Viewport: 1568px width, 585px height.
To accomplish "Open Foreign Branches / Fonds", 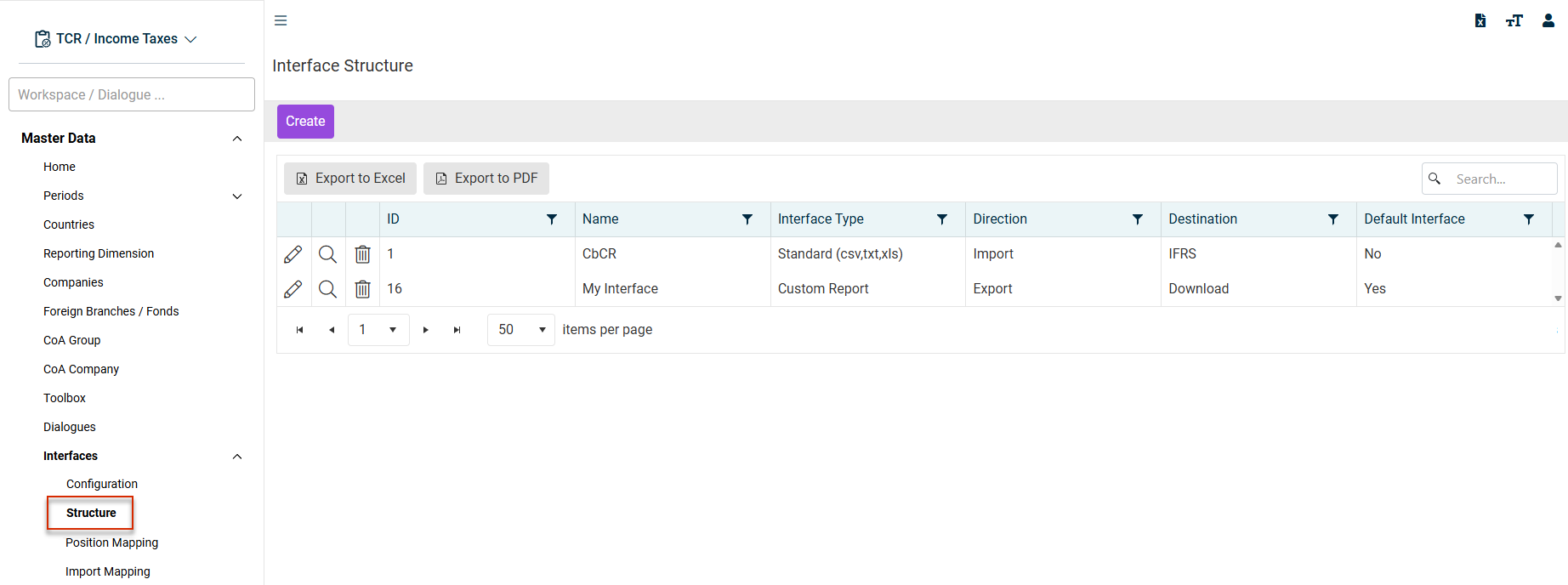I will [111, 311].
